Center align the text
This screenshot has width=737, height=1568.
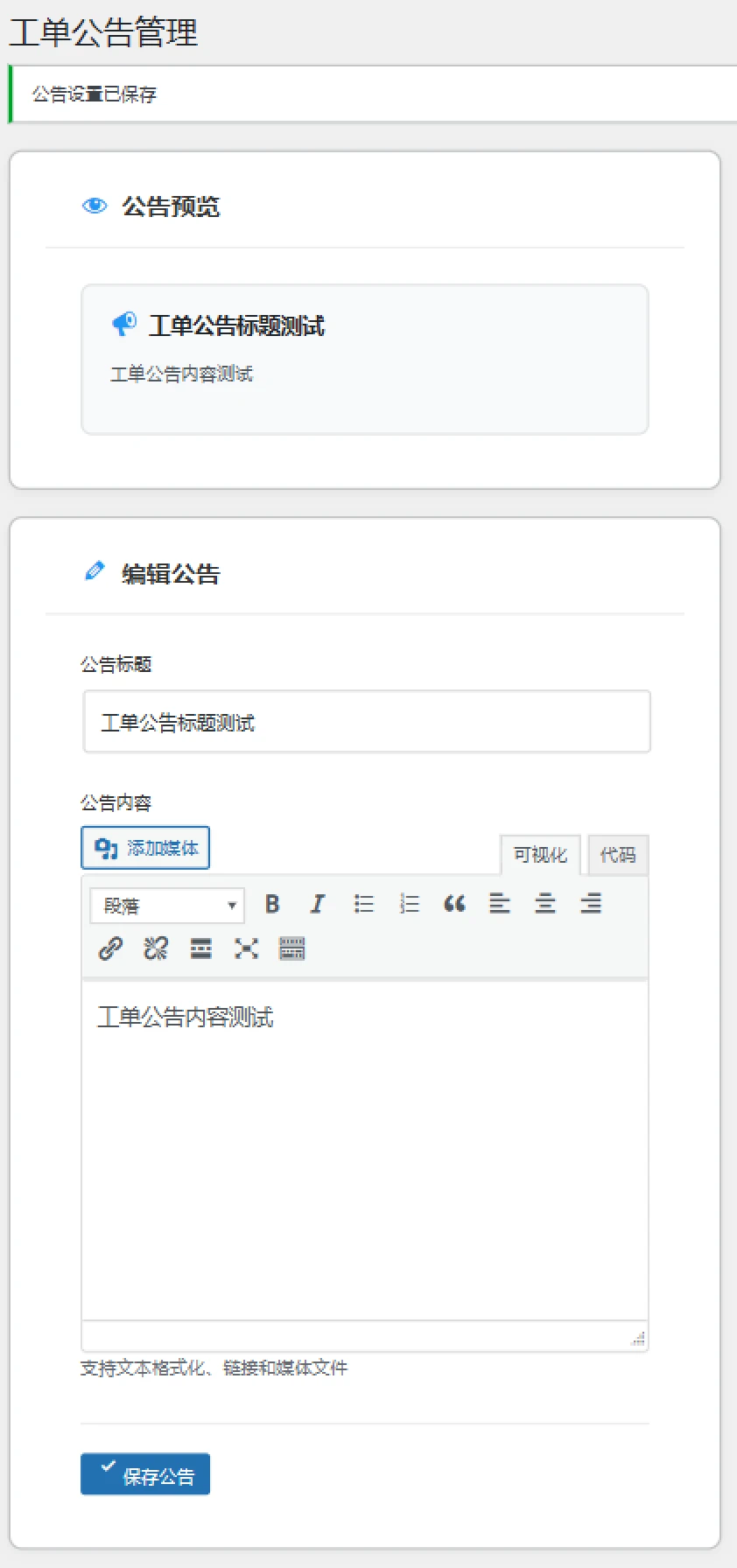pyautogui.click(x=545, y=904)
